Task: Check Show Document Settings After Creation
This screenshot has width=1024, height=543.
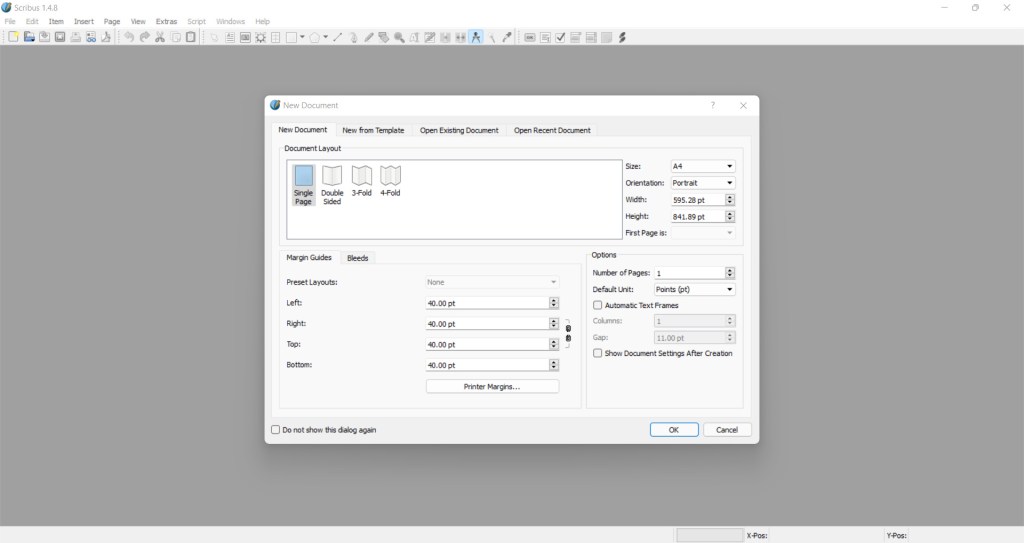Action: [x=598, y=353]
